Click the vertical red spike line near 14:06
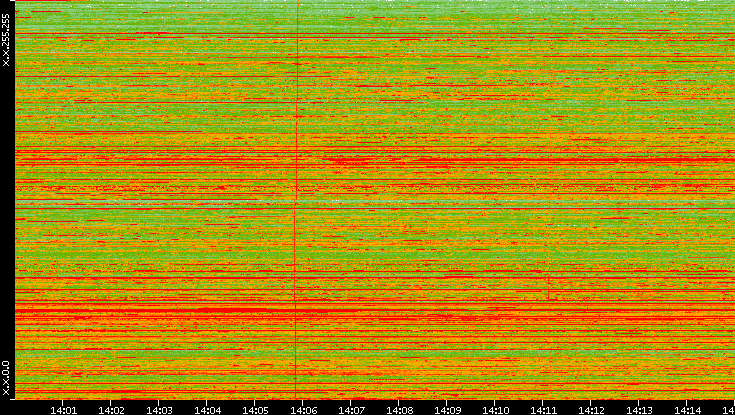 point(296,199)
